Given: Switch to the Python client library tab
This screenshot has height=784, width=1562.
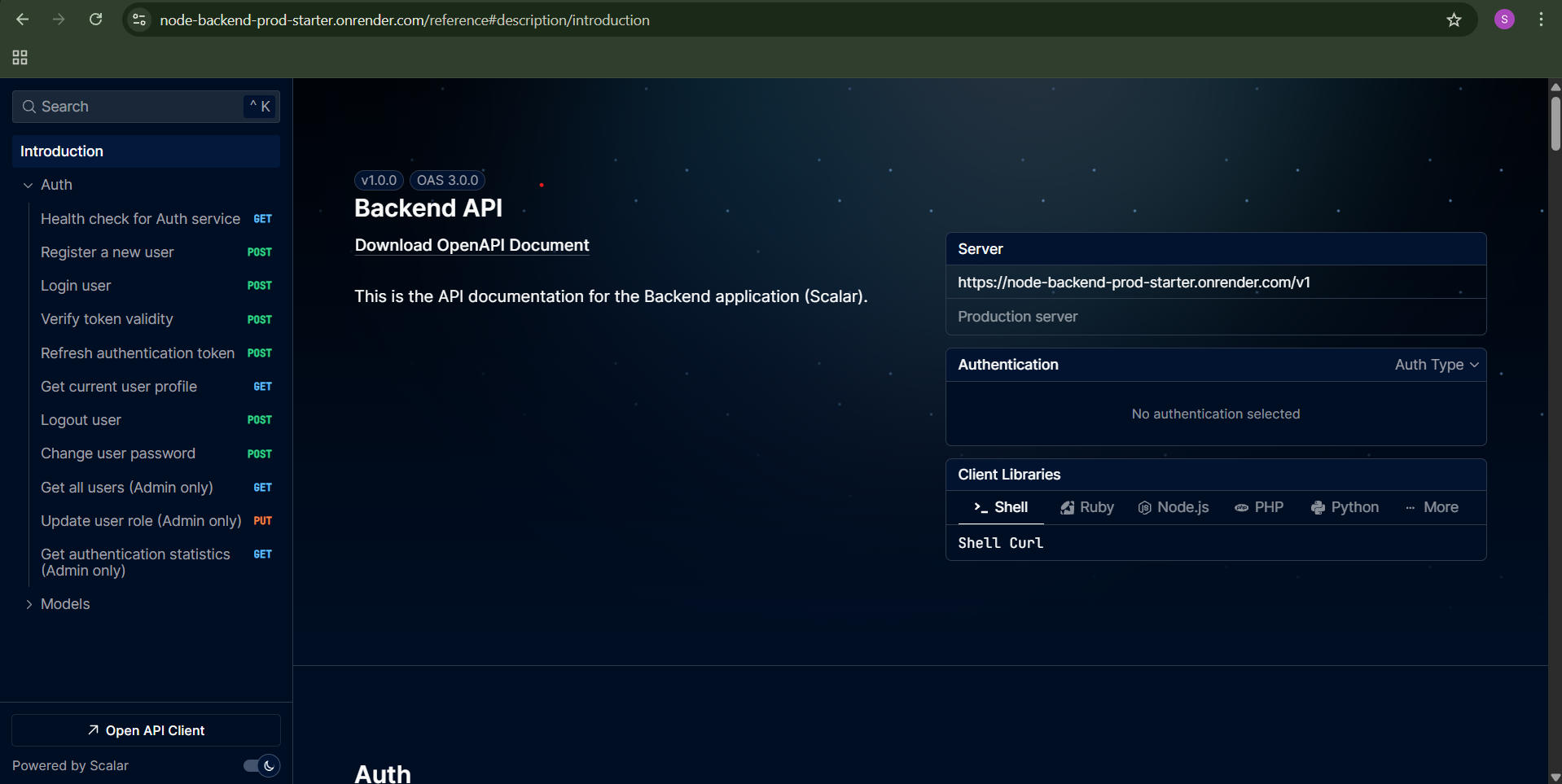Looking at the screenshot, I should click(1345, 507).
